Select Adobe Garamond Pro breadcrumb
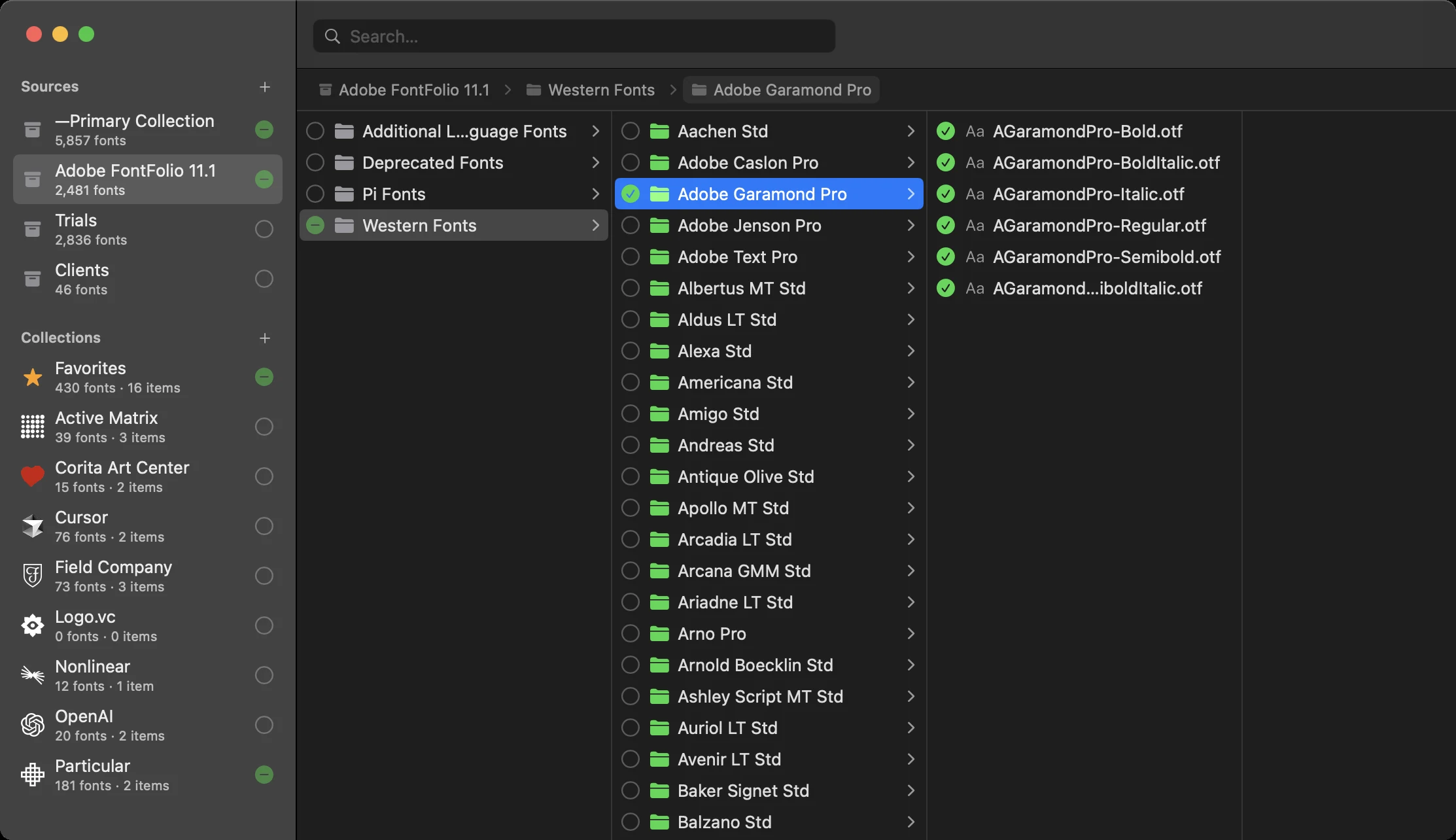Screen dimensions: 1456x840 coord(782,90)
